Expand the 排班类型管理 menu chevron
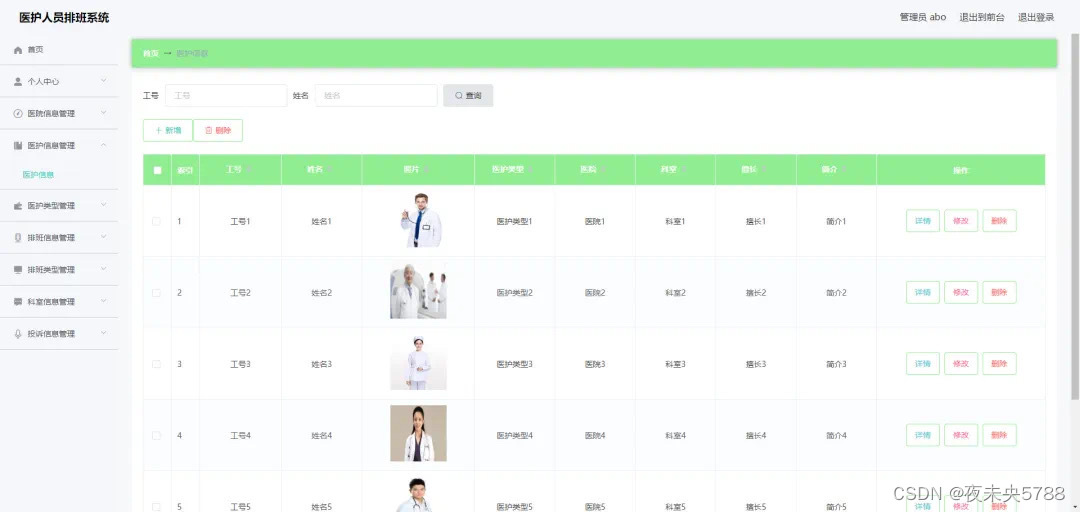This screenshot has width=1080, height=512. coord(103,269)
